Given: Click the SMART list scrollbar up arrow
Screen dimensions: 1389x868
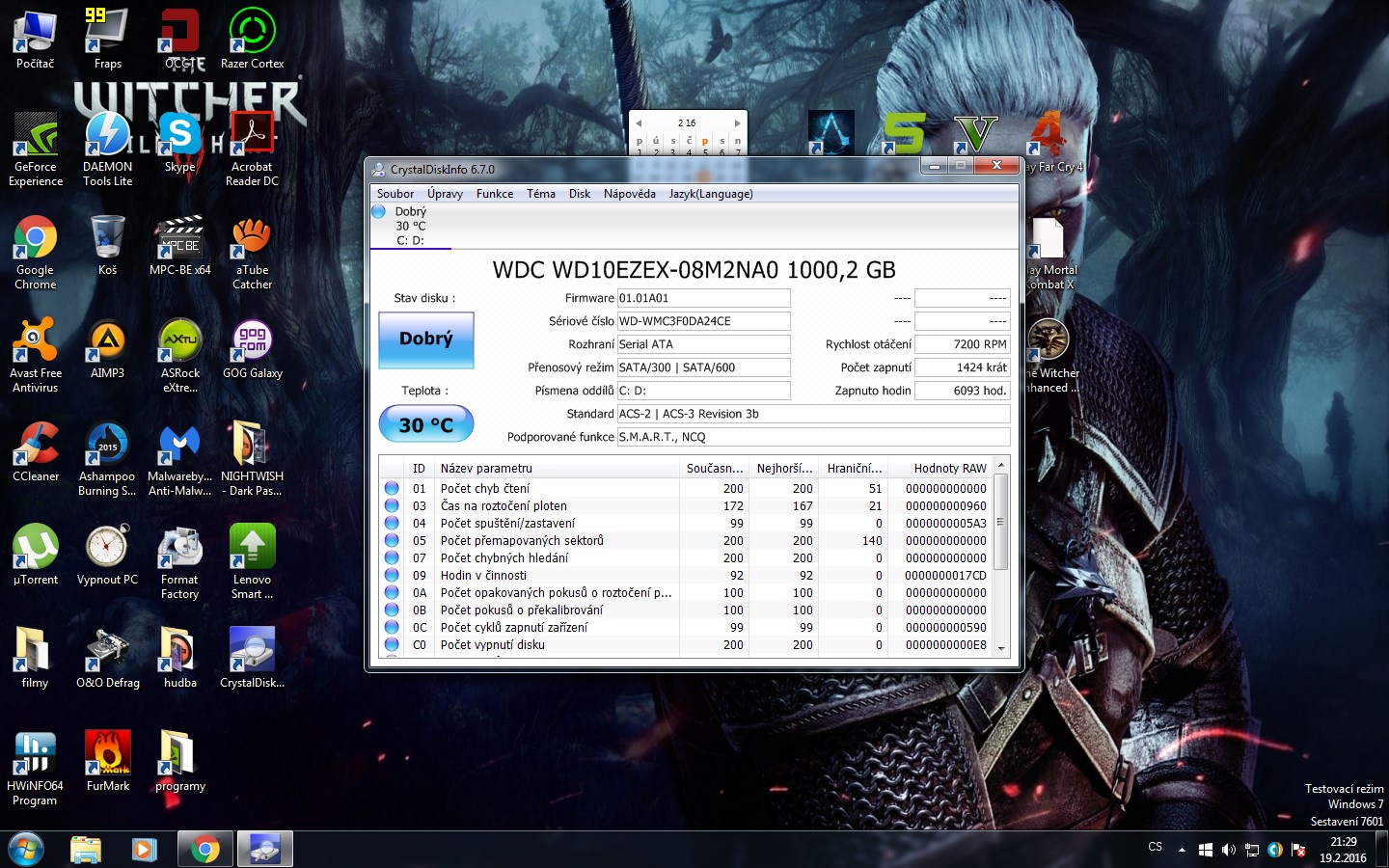Looking at the screenshot, I should (x=1001, y=466).
